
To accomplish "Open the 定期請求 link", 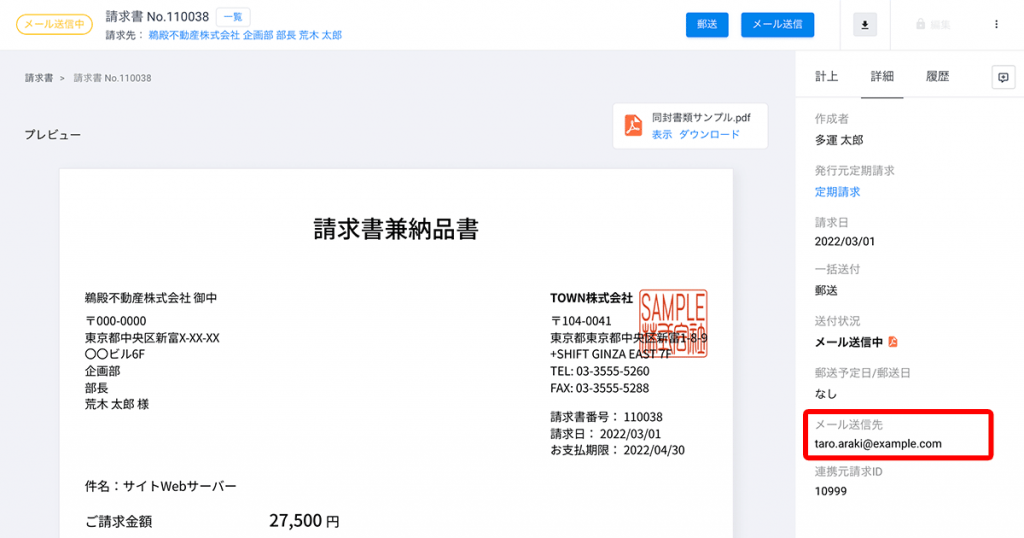I will [x=837, y=192].
